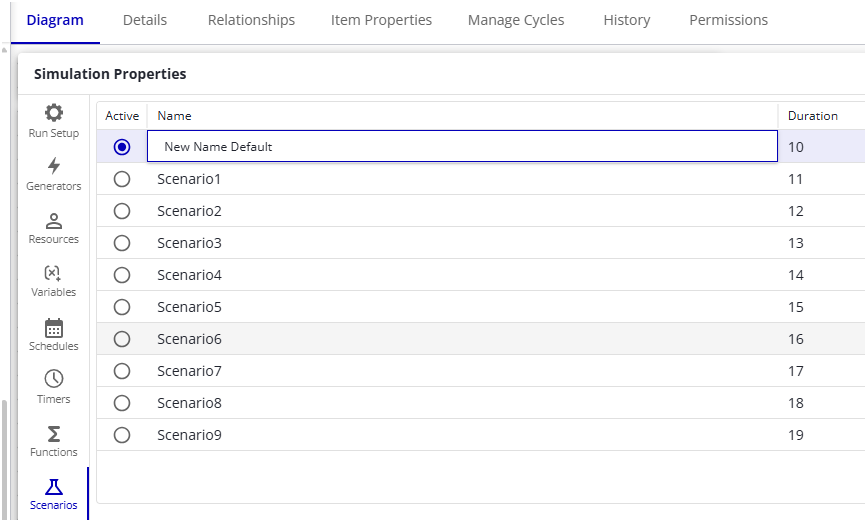Open the Run Setup gear icon
This screenshot has width=867, height=522.
[x=54, y=113]
